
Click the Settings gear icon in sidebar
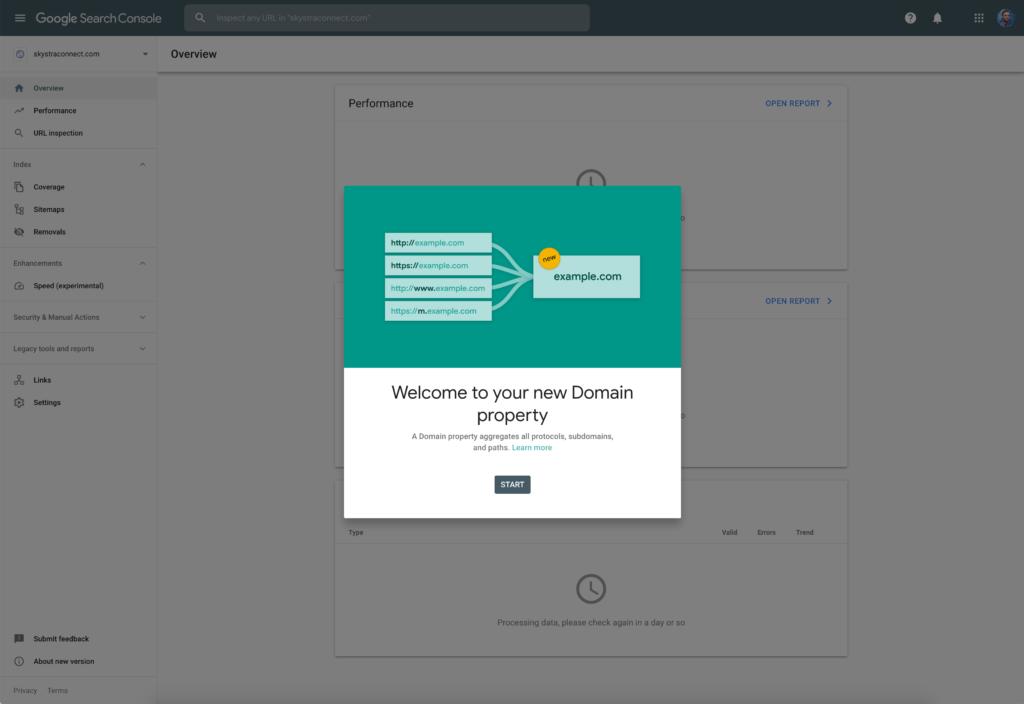(20, 403)
